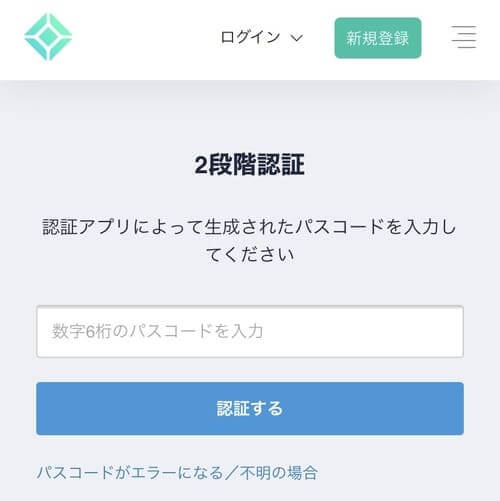Screen dimensions: 500x501
Task: Click the blue 認証する button
Action: [250, 408]
